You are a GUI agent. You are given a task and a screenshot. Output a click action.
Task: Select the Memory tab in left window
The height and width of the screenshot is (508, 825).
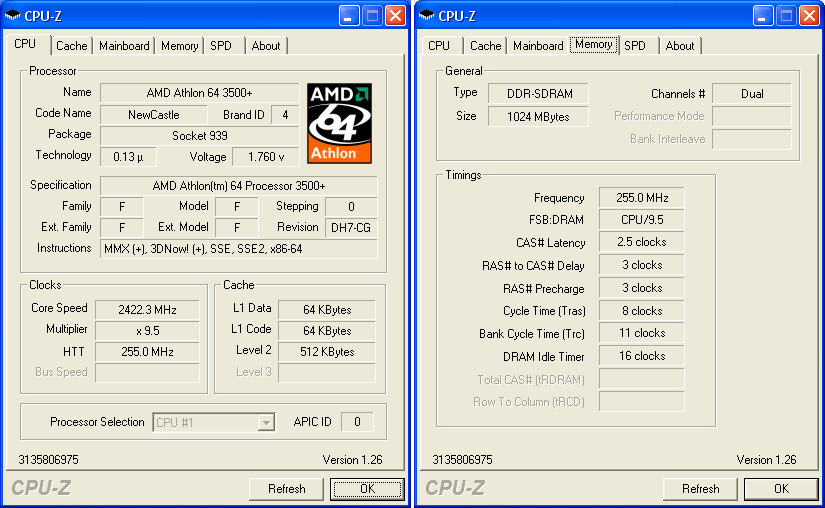pyautogui.click(x=179, y=46)
